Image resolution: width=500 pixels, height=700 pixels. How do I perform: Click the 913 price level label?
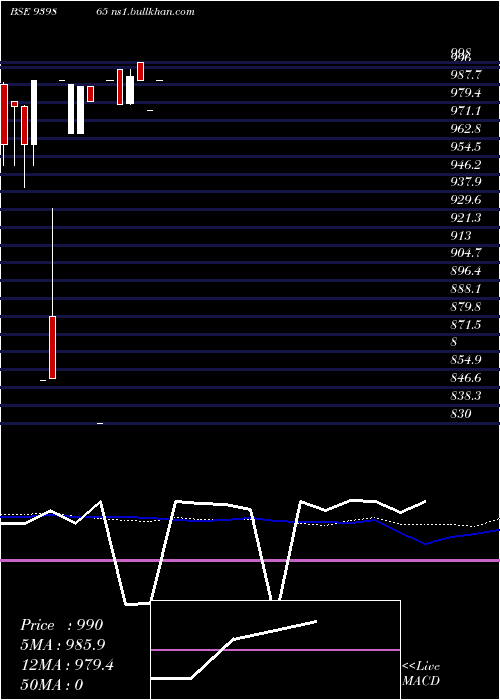coord(461,236)
